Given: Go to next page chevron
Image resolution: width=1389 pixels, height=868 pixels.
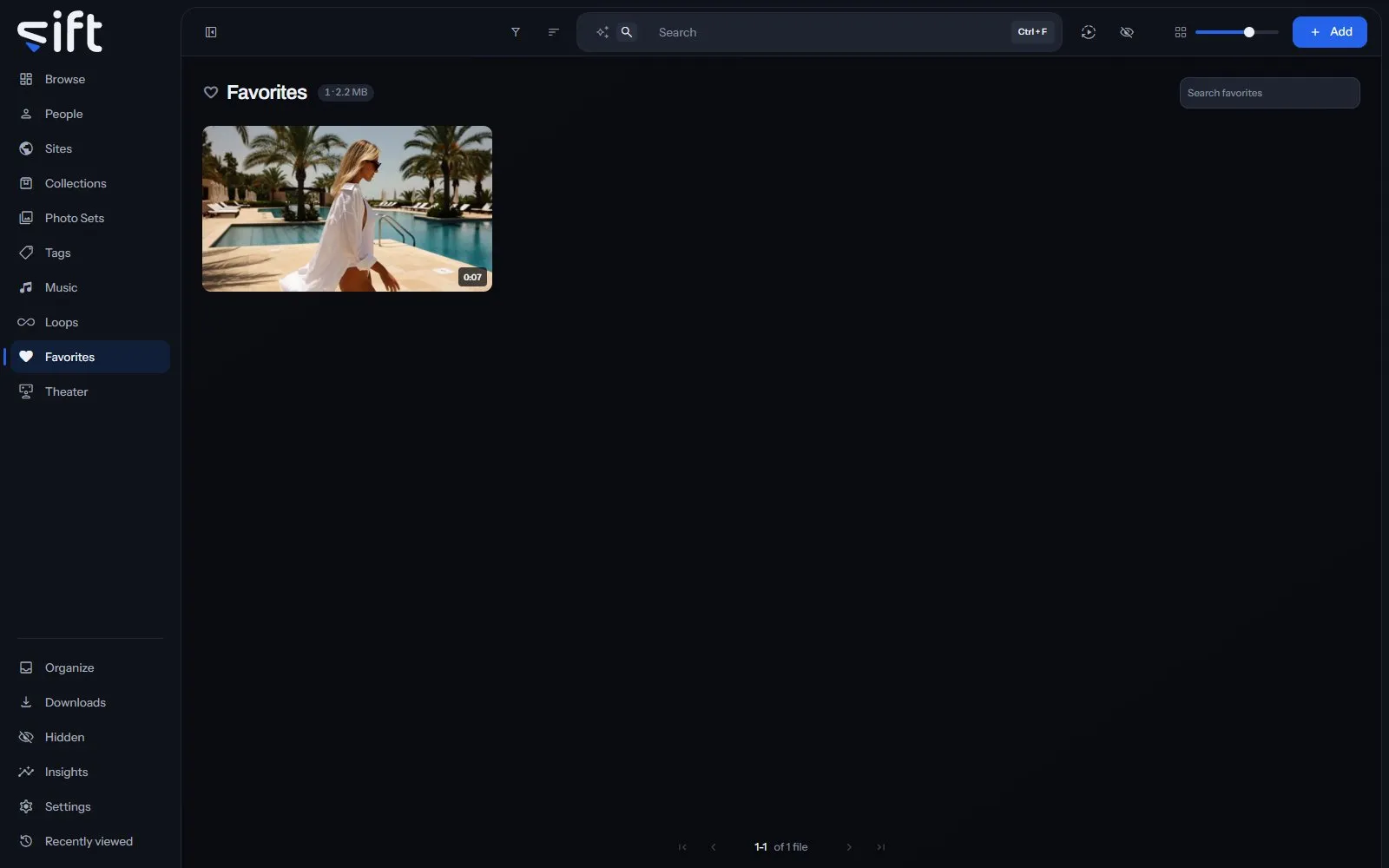Looking at the screenshot, I should click(849, 847).
